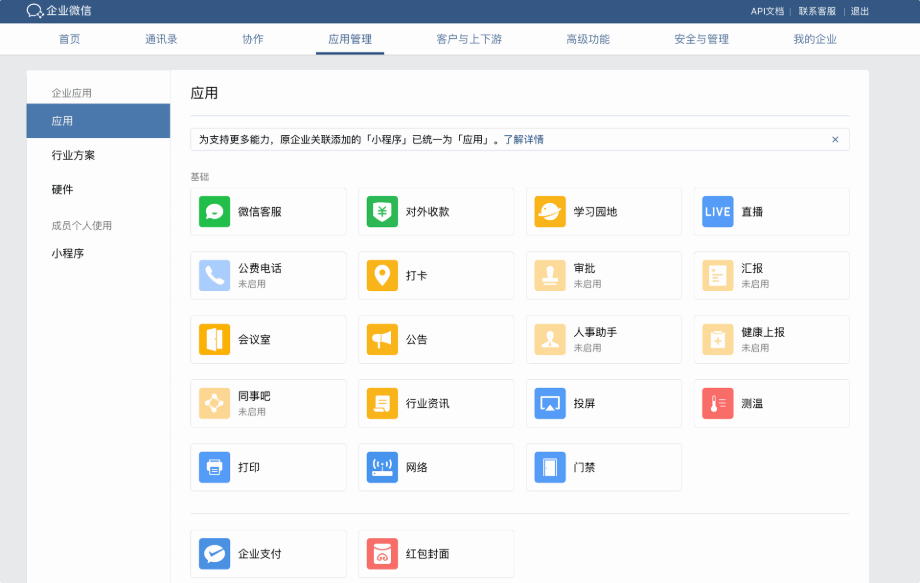Open the 公告 megaphone icon

pyautogui.click(x=382, y=340)
